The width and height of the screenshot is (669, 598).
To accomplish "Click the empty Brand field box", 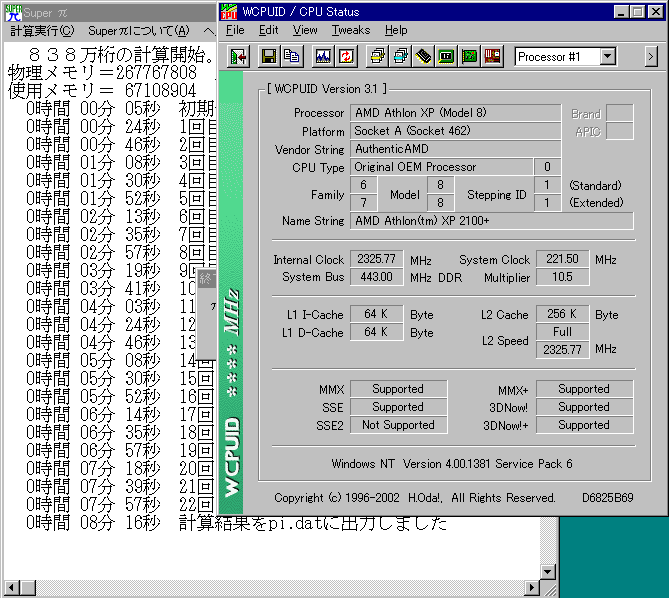I will coord(620,113).
